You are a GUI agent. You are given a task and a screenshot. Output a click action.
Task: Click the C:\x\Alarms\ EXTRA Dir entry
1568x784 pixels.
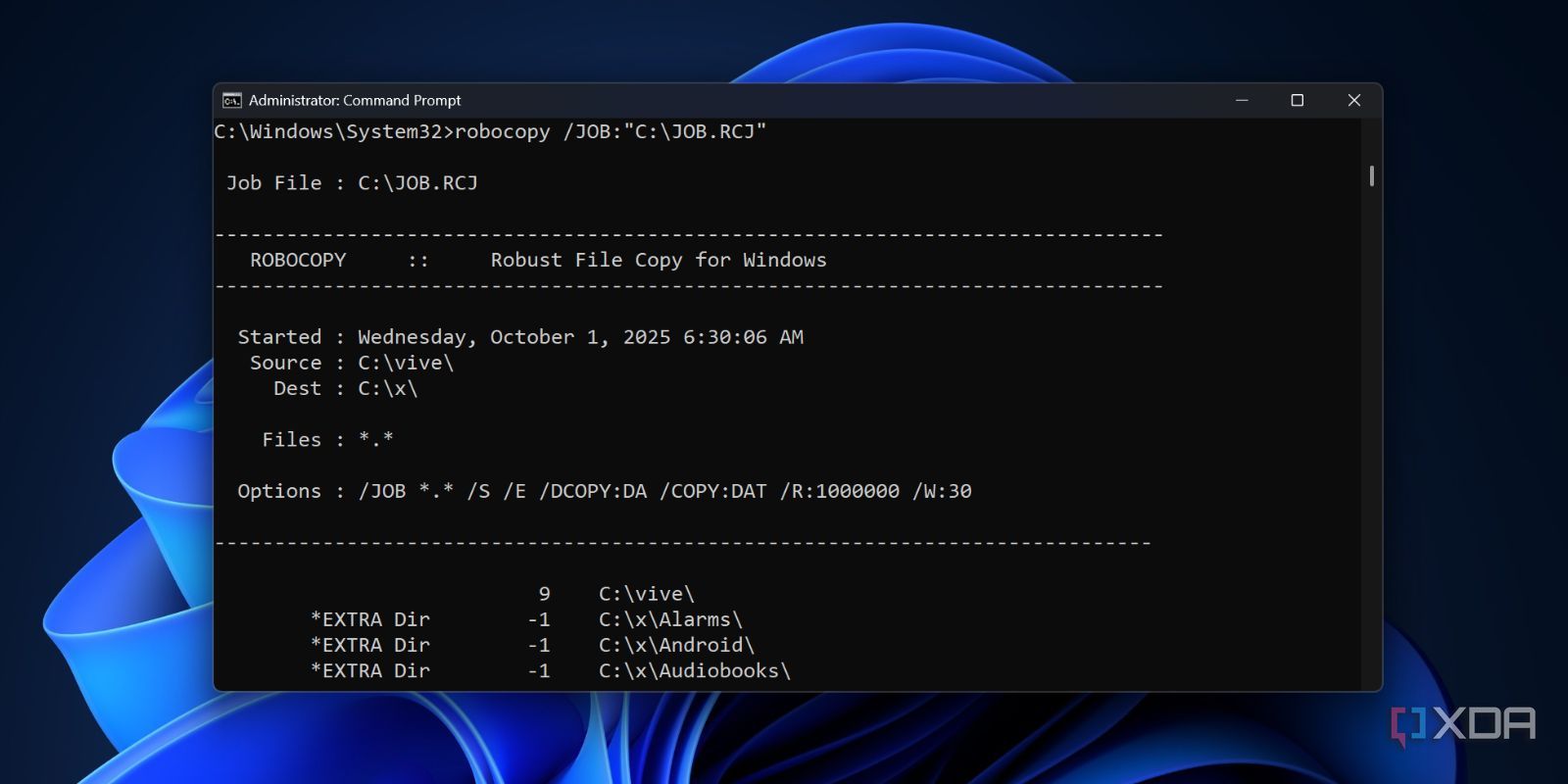(670, 619)
